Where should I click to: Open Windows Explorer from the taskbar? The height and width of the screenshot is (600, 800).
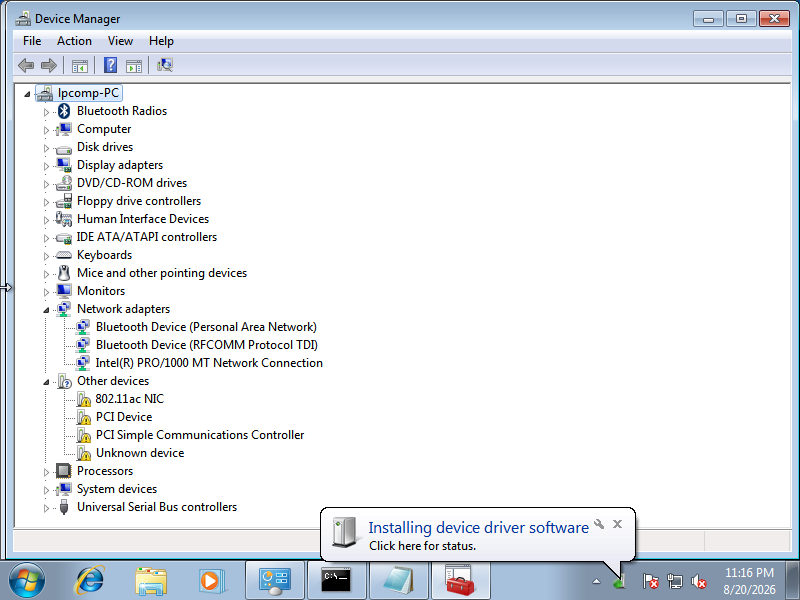[151, 581]
